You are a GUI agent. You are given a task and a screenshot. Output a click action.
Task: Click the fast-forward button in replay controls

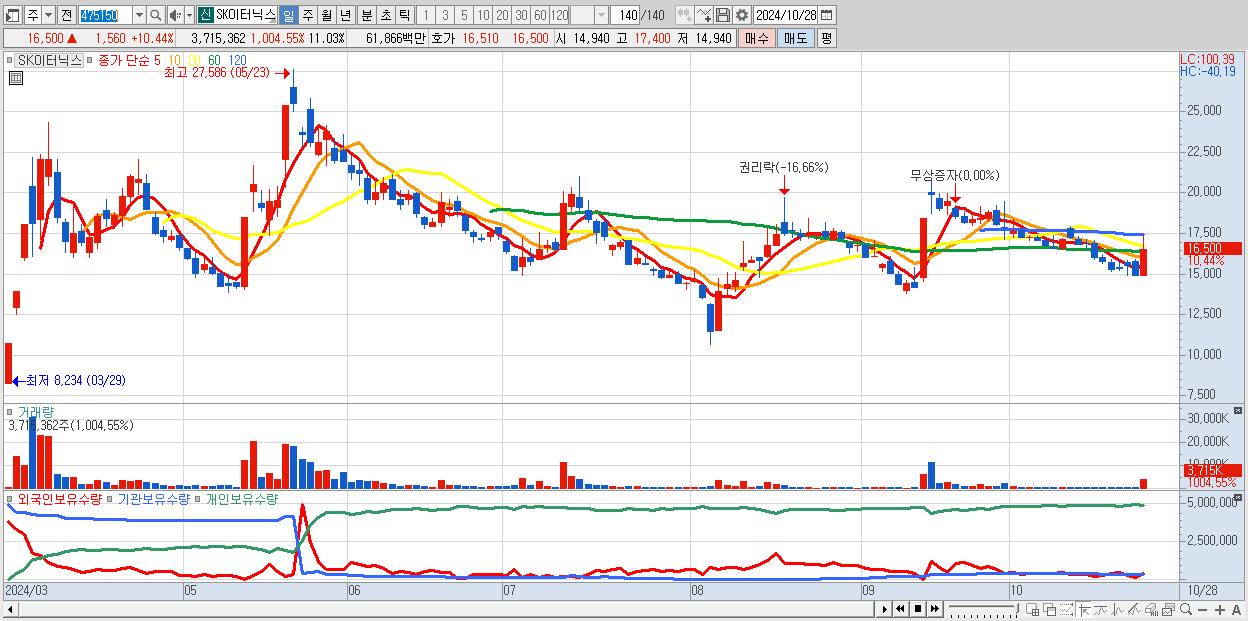tap(935, 609)
